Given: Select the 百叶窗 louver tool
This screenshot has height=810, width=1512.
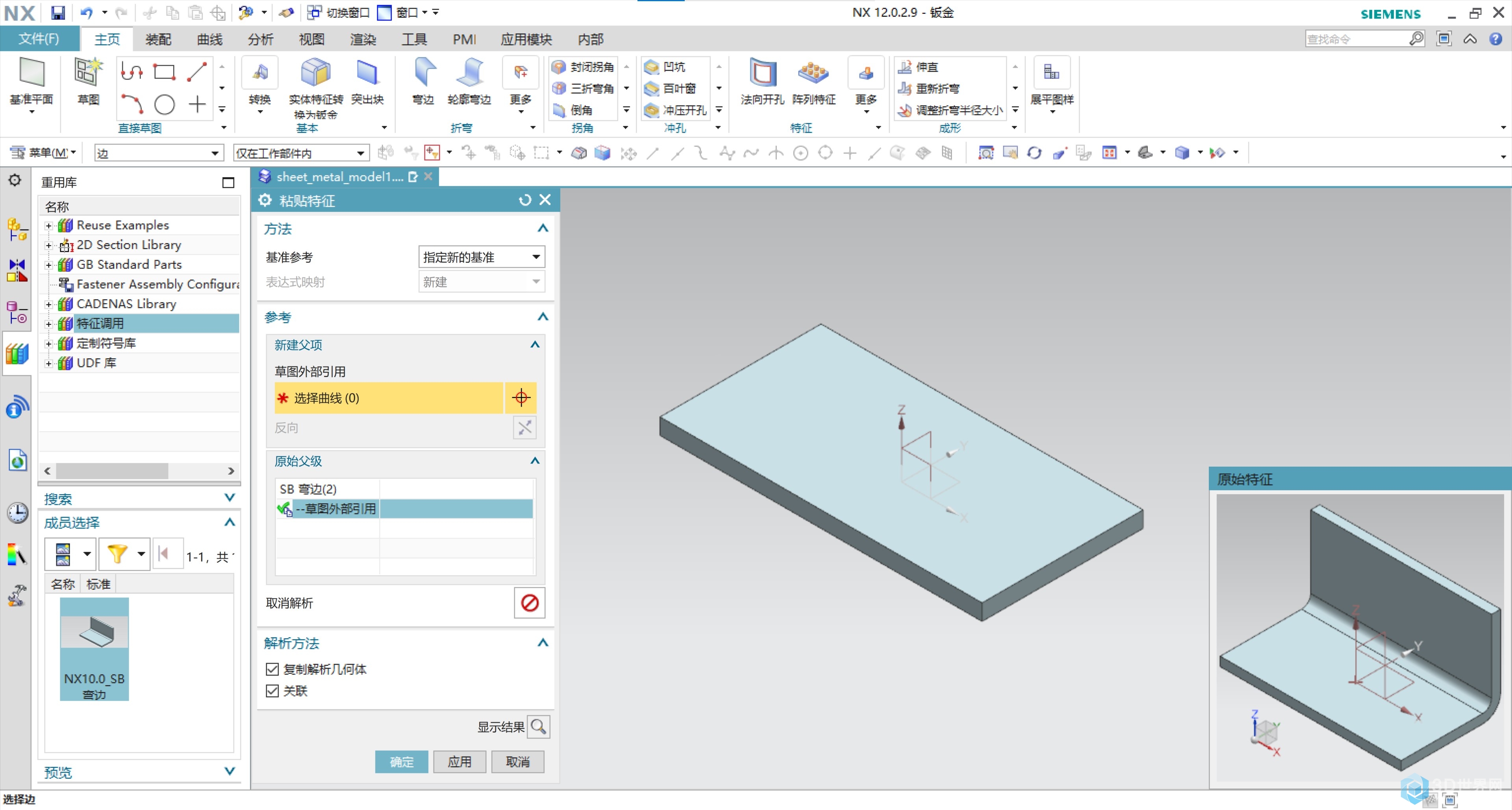Looking at the screenshot, I should click(670, 89).
